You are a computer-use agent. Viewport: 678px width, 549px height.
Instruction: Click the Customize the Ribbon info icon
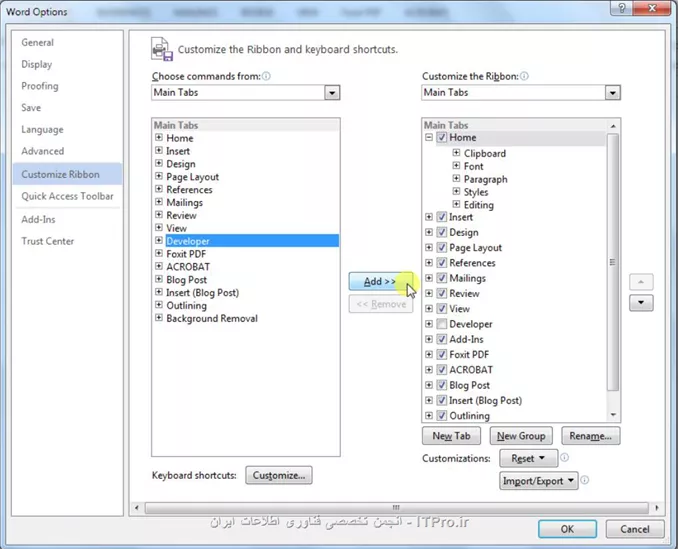tap(524, 76)
